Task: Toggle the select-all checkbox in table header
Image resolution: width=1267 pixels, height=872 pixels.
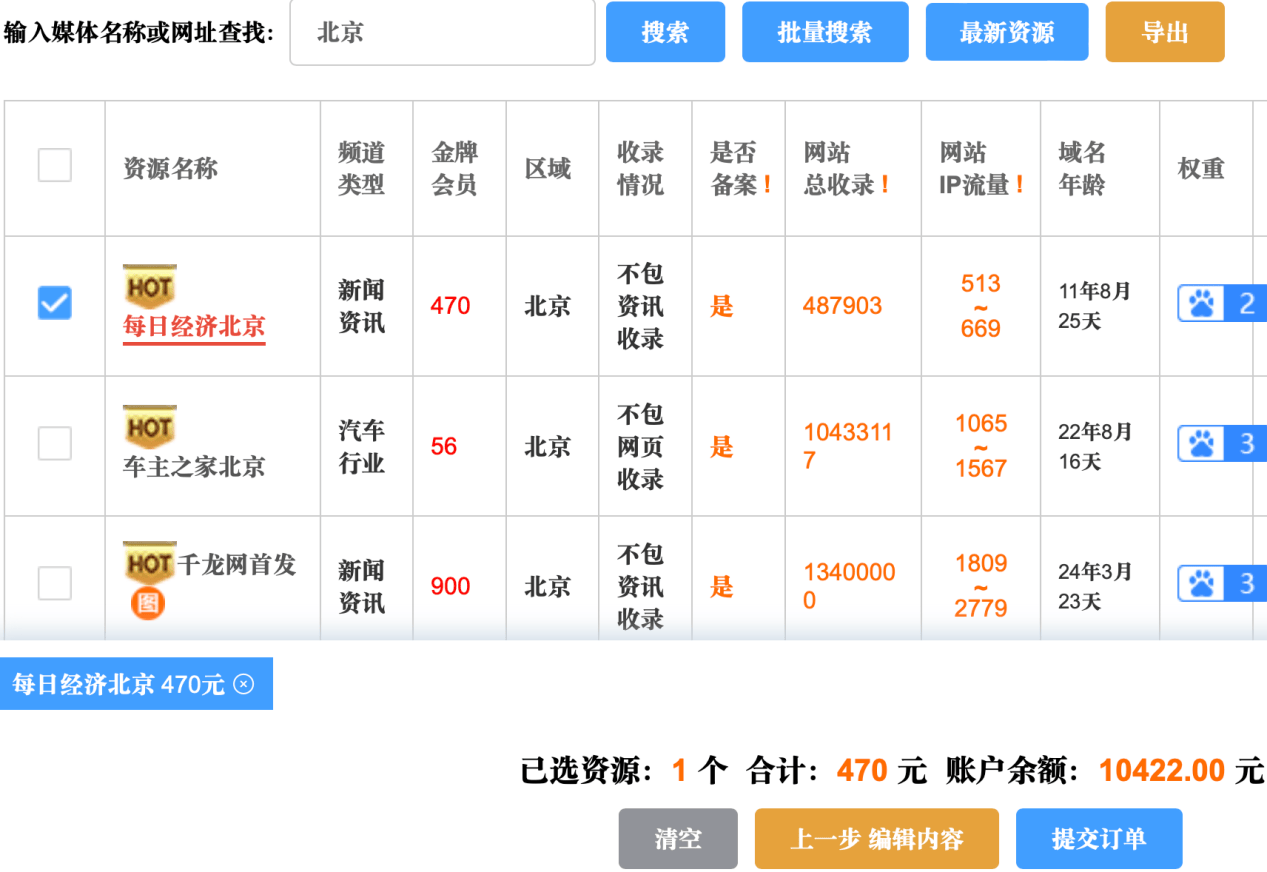Action: click(x=55, y=165)
